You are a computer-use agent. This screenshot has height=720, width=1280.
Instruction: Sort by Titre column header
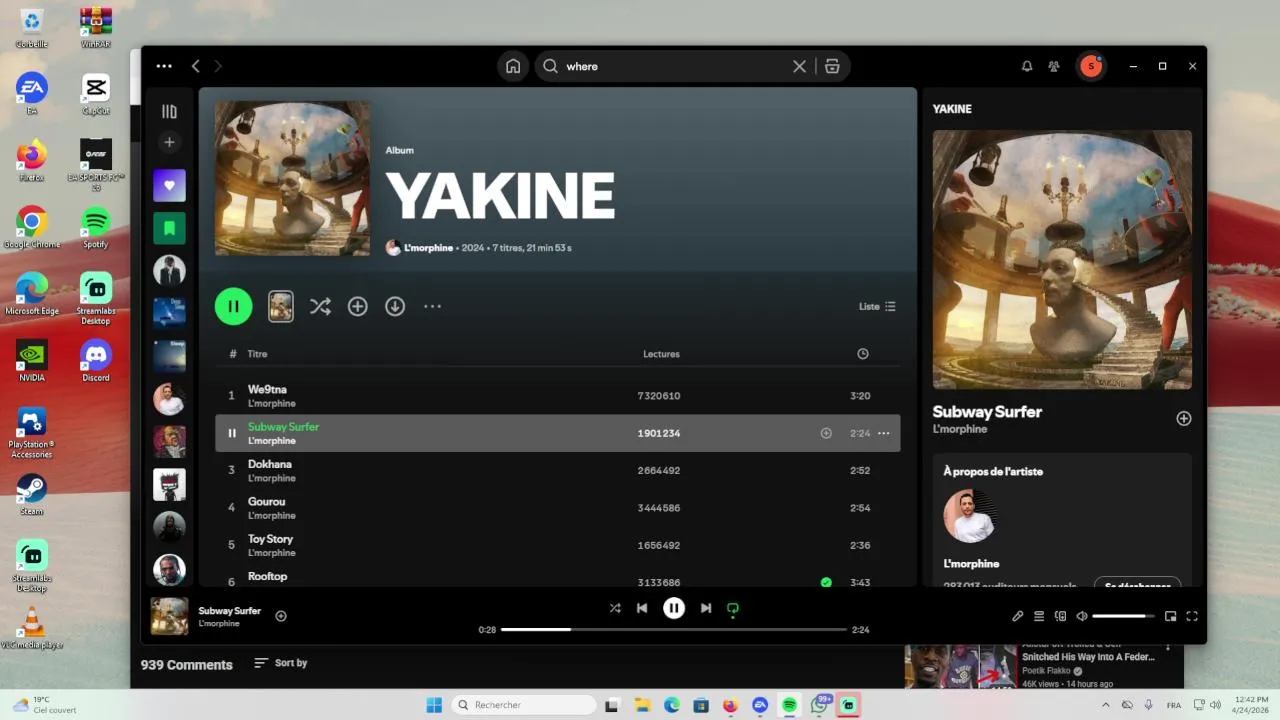[x=257, y=354]
